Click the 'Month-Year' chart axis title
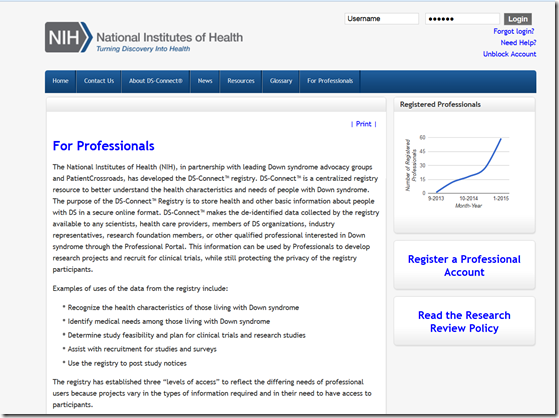The width and height of the screenshot is (559, 418). (468, 206)
